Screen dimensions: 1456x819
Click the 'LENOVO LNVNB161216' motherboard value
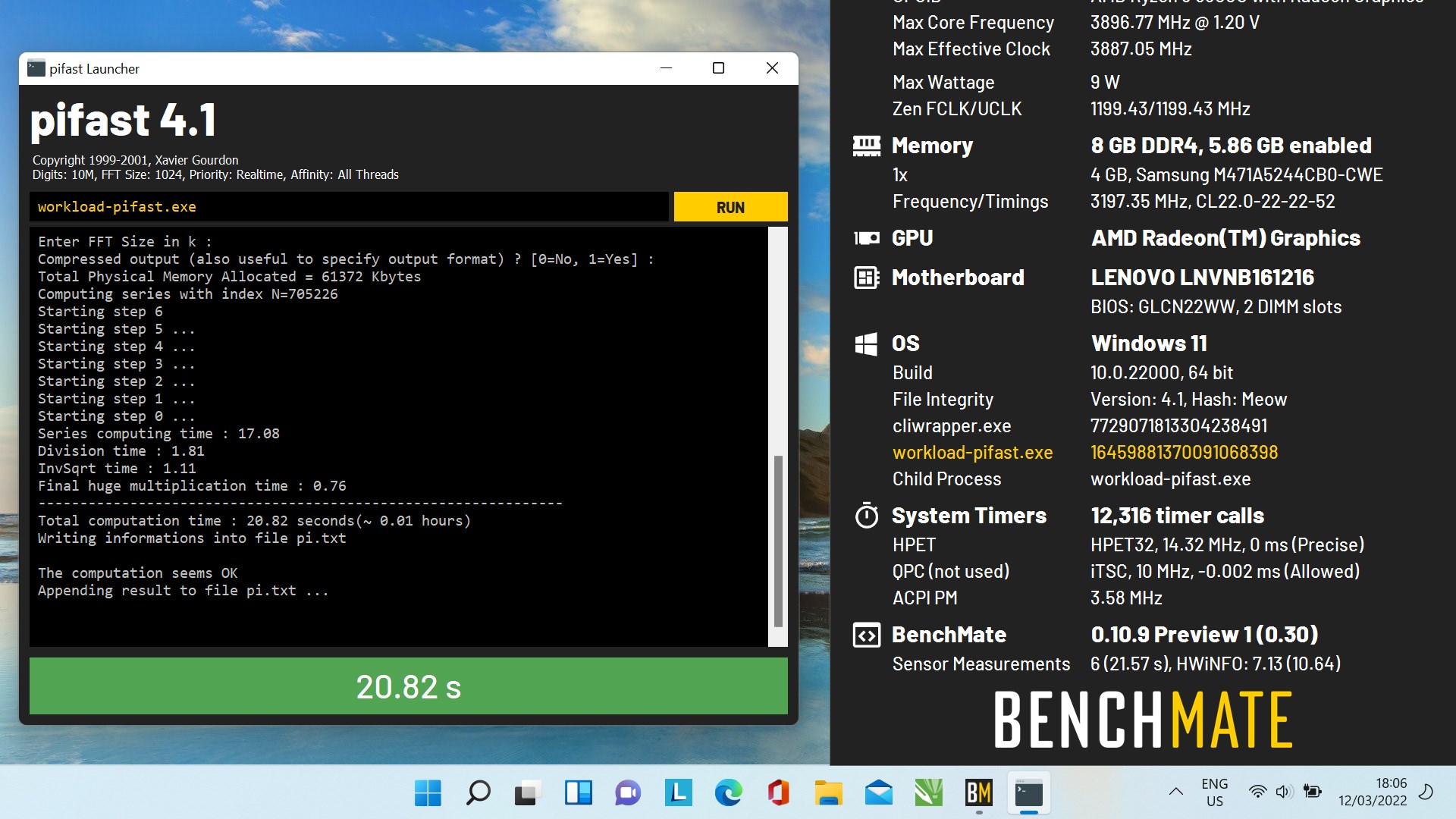tap(1202, 278)
